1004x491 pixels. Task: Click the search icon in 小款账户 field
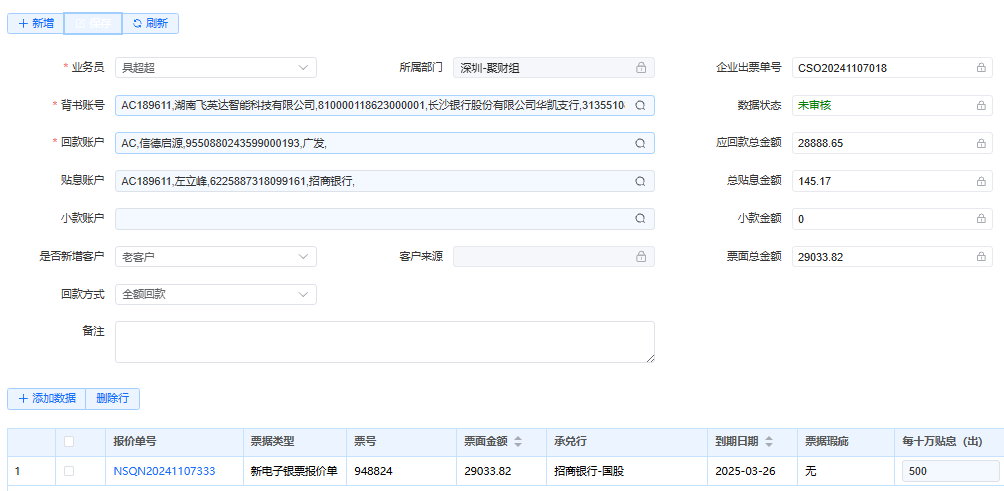click(640, 218)
